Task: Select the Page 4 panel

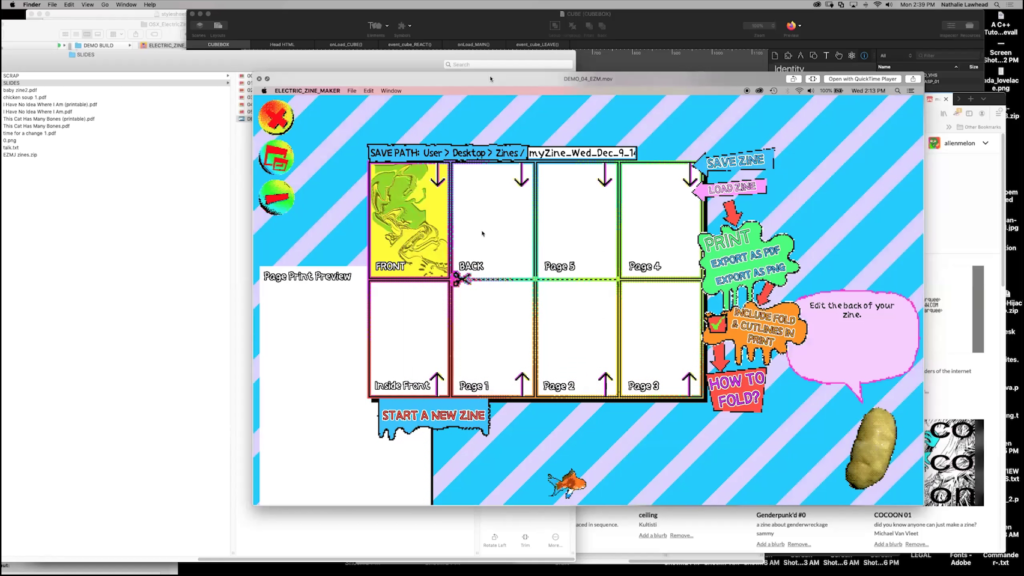Action: pos(661,219)
